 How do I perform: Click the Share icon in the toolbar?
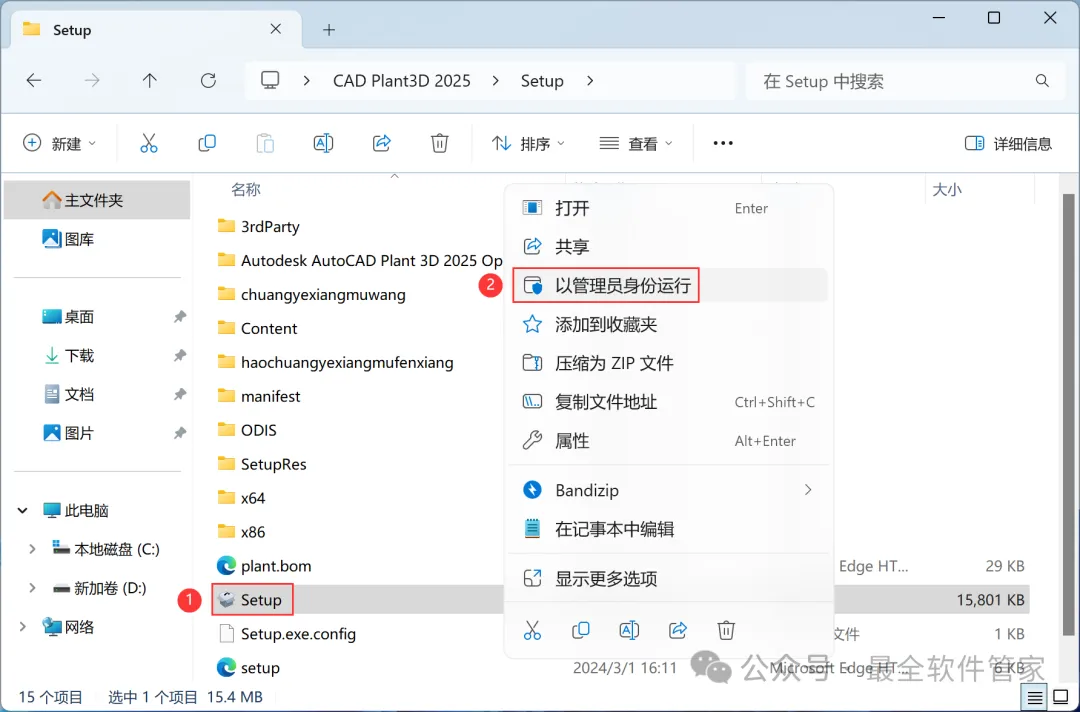click(382, 143)
